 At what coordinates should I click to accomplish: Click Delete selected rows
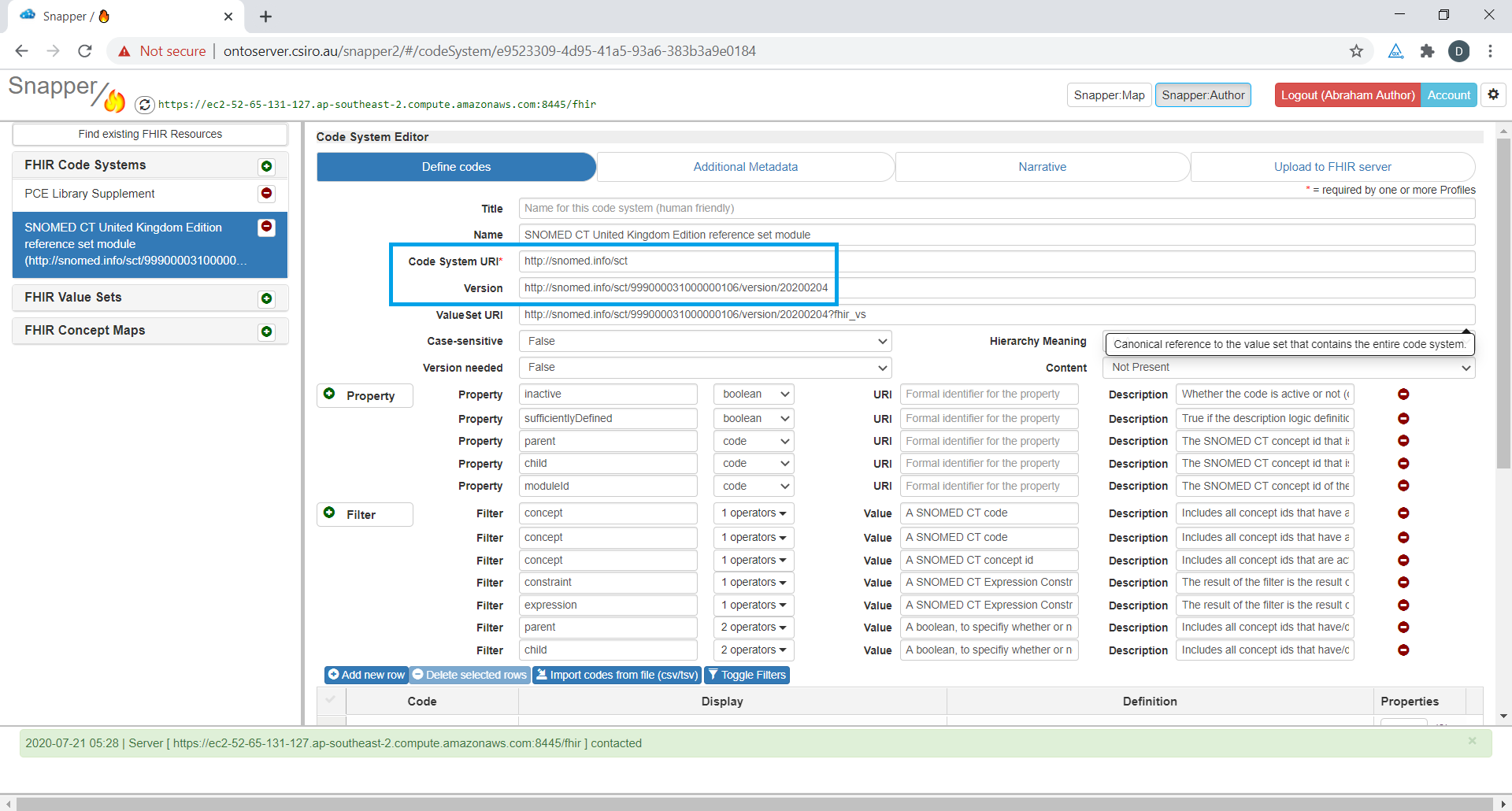[469, 675]
